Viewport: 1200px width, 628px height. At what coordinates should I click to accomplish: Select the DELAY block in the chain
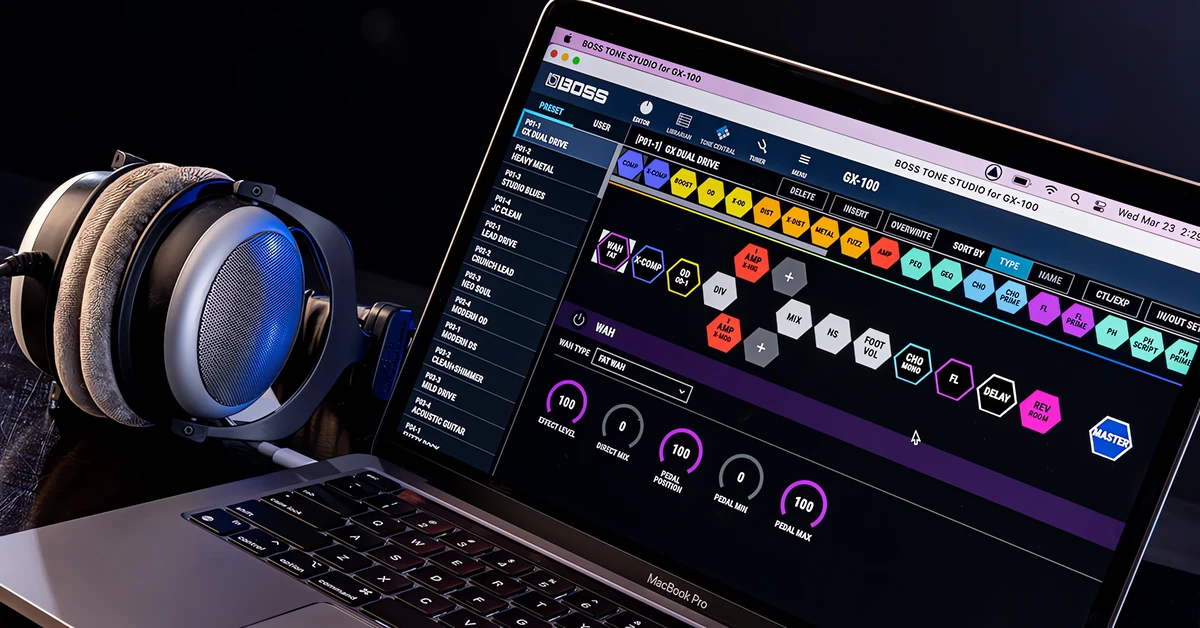point(997,395)
